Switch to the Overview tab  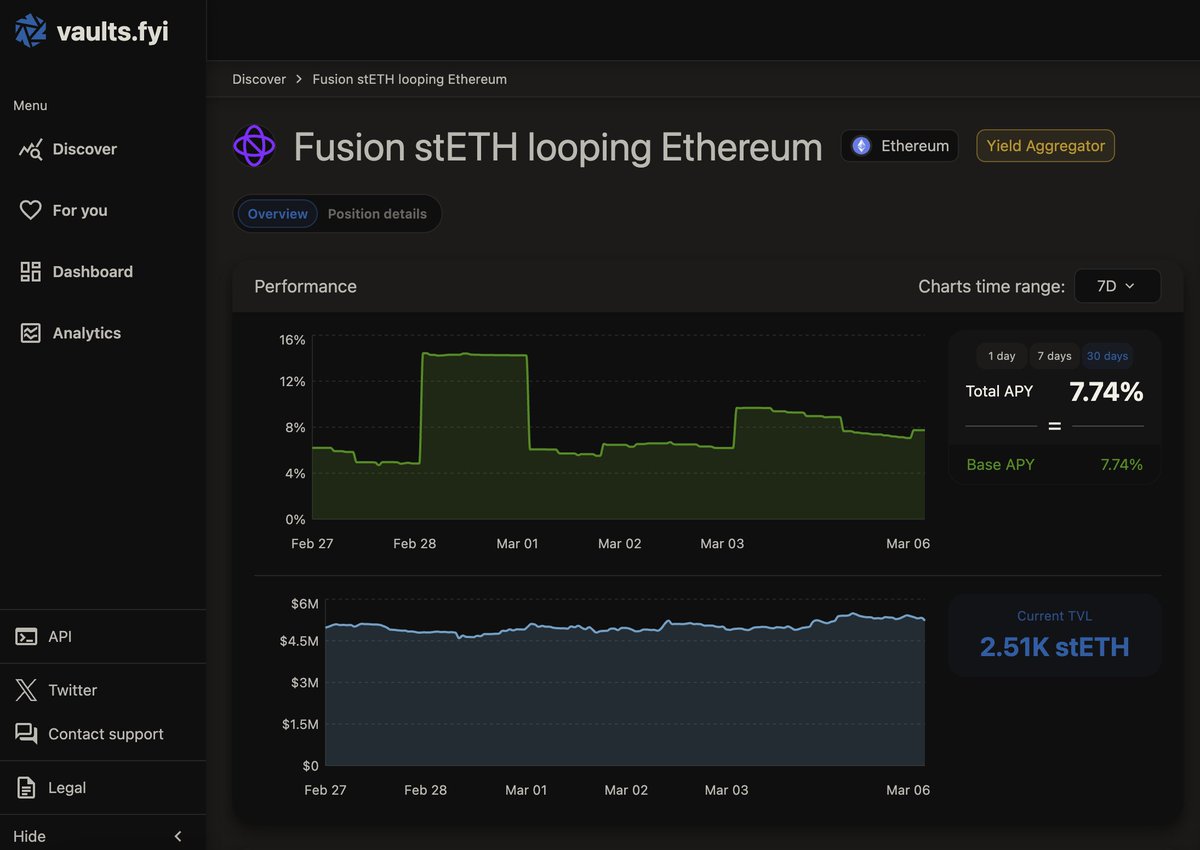click(277, 214)
